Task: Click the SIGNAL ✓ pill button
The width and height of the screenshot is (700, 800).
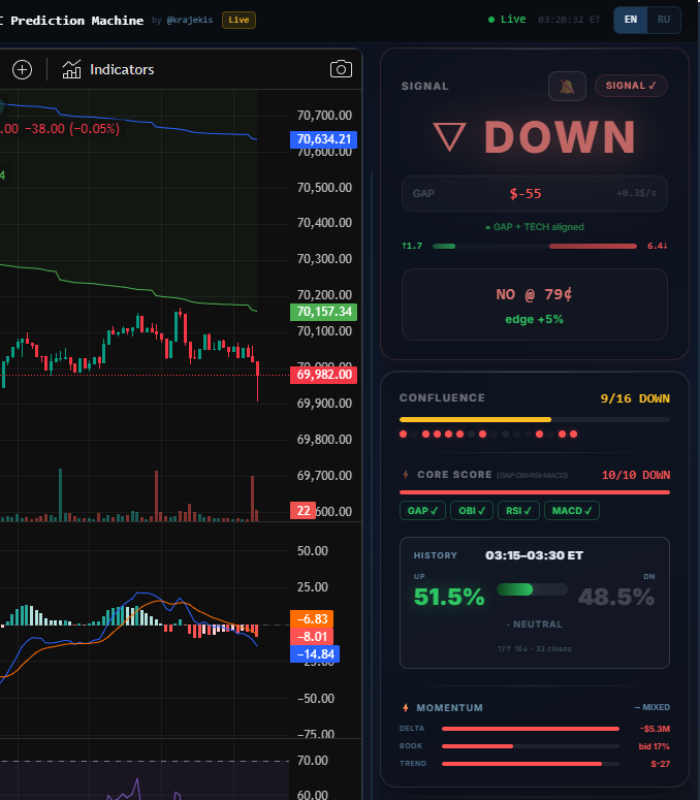Action: tap(631, 86)
